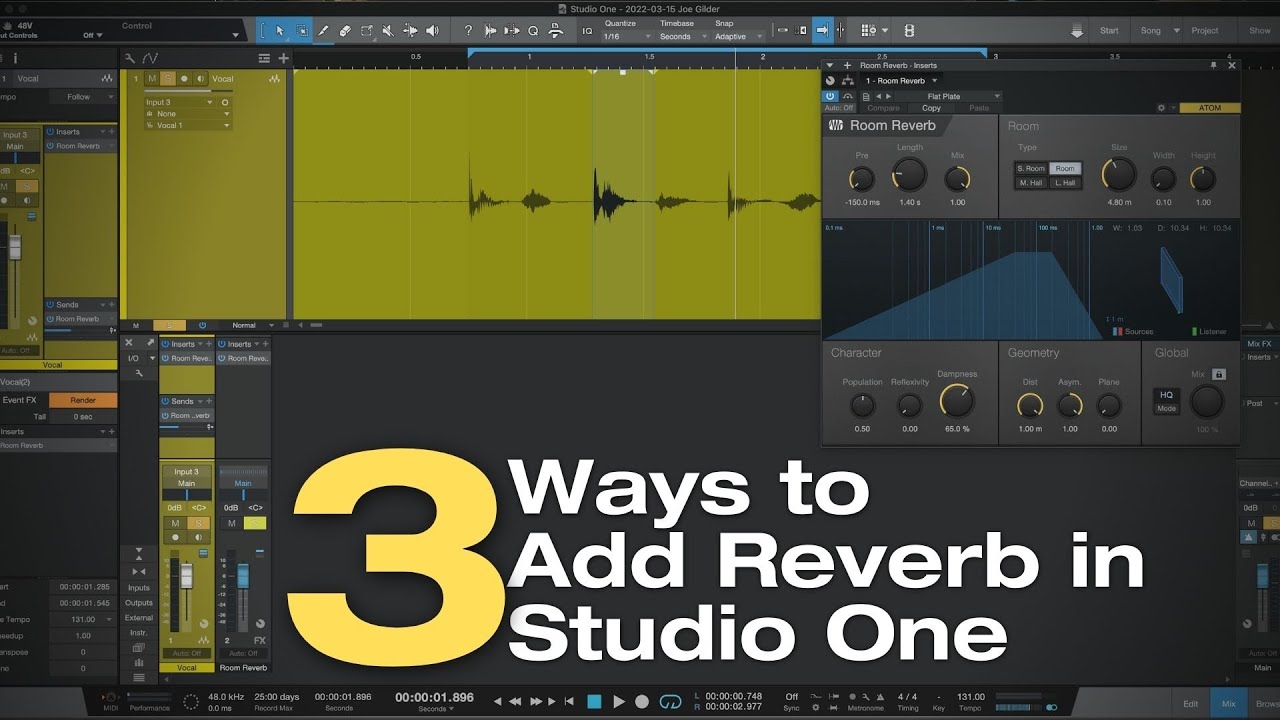This screenshot has width=1280, height=720.
Task: Open the Song page
Action: tap(1151, 30)
